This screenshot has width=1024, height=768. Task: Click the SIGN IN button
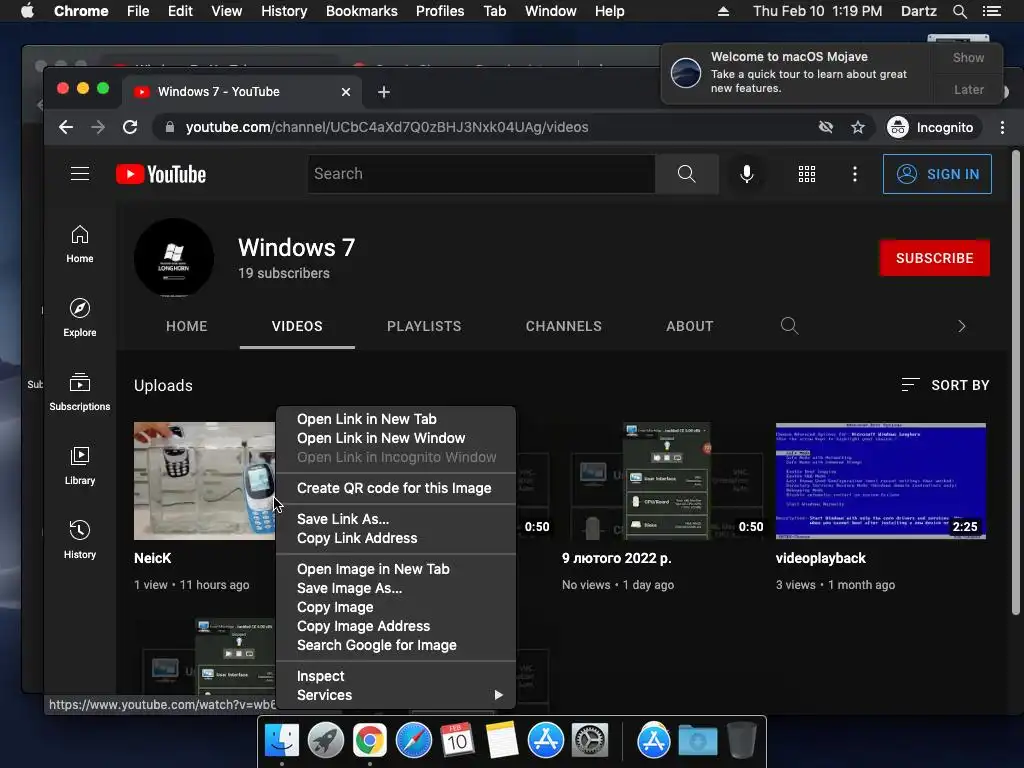pyautogui.click(x=937, y=174)
